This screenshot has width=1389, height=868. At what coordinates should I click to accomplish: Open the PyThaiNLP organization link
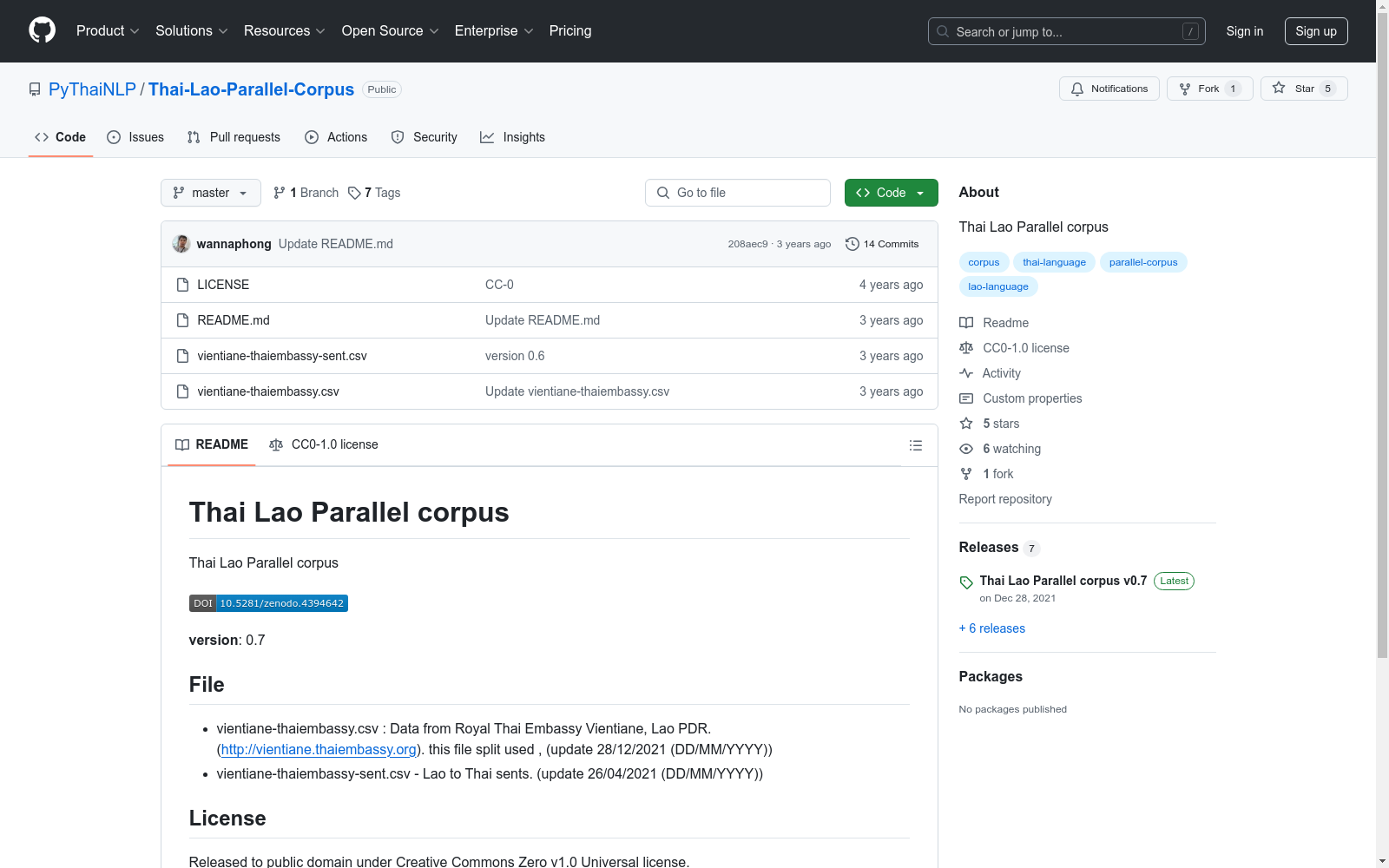pyautogui.click(x=92, y=89)
